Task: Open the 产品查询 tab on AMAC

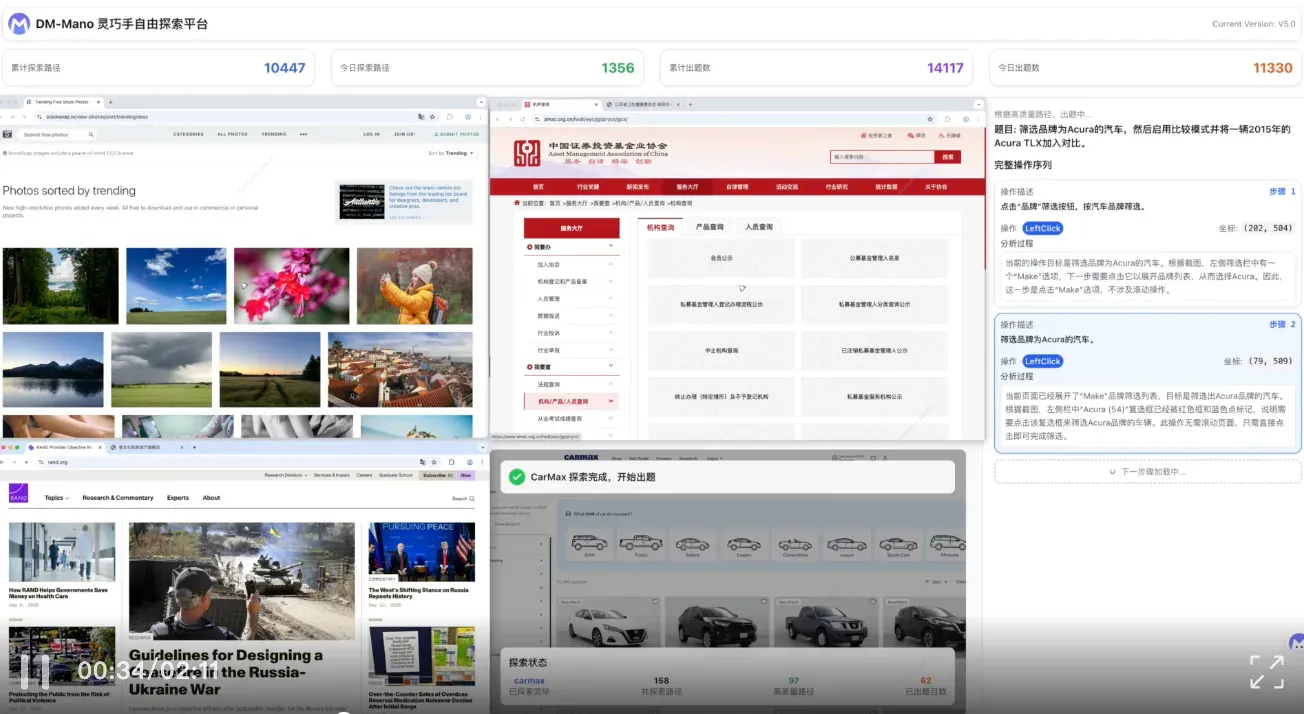Action: tap(709, 227)
